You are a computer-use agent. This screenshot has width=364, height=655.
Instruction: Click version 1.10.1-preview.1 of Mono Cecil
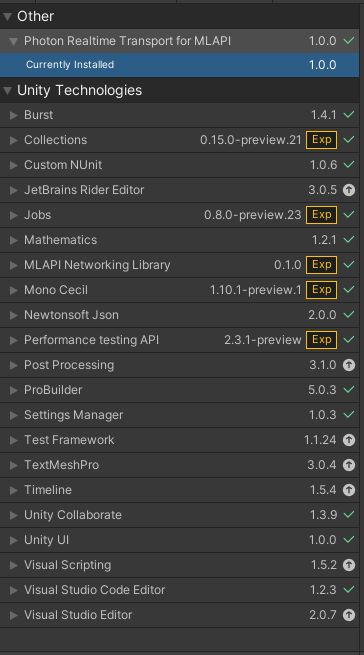256,290
